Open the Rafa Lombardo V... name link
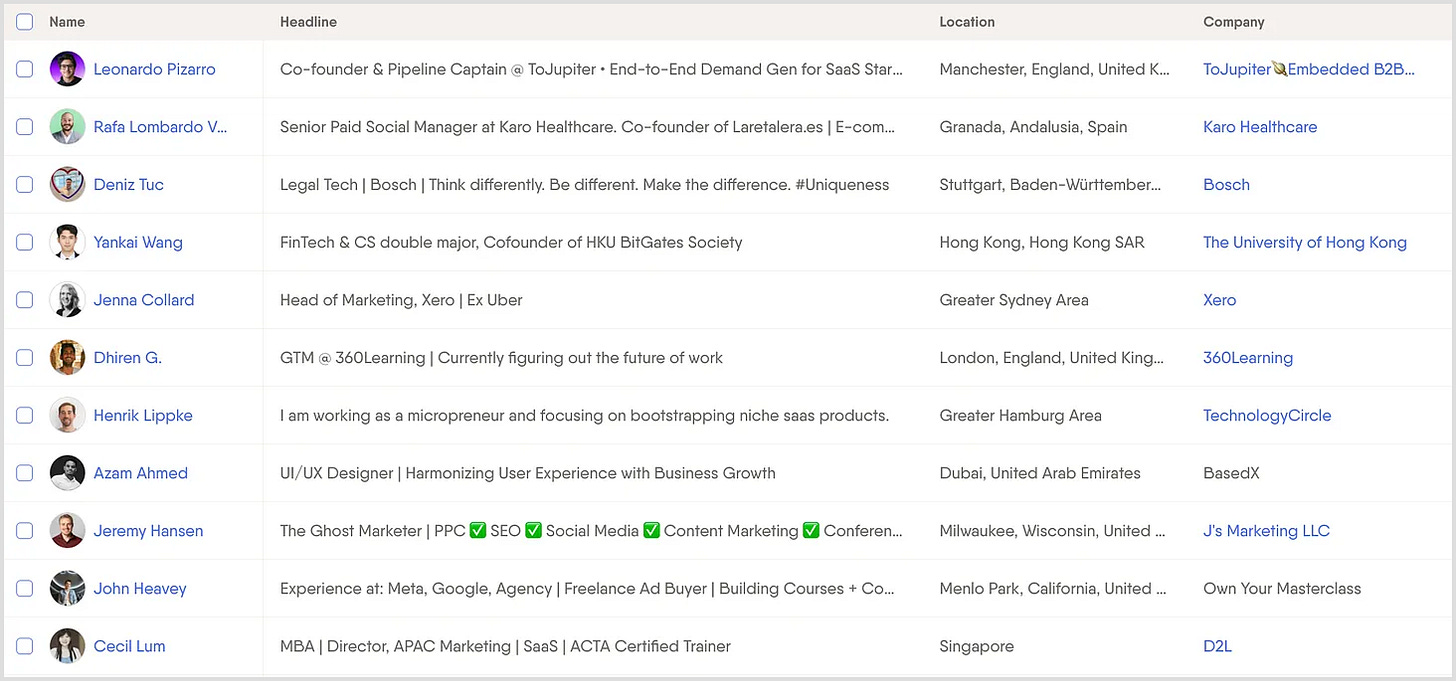The image size is (1456, 681). pos(161,127)
